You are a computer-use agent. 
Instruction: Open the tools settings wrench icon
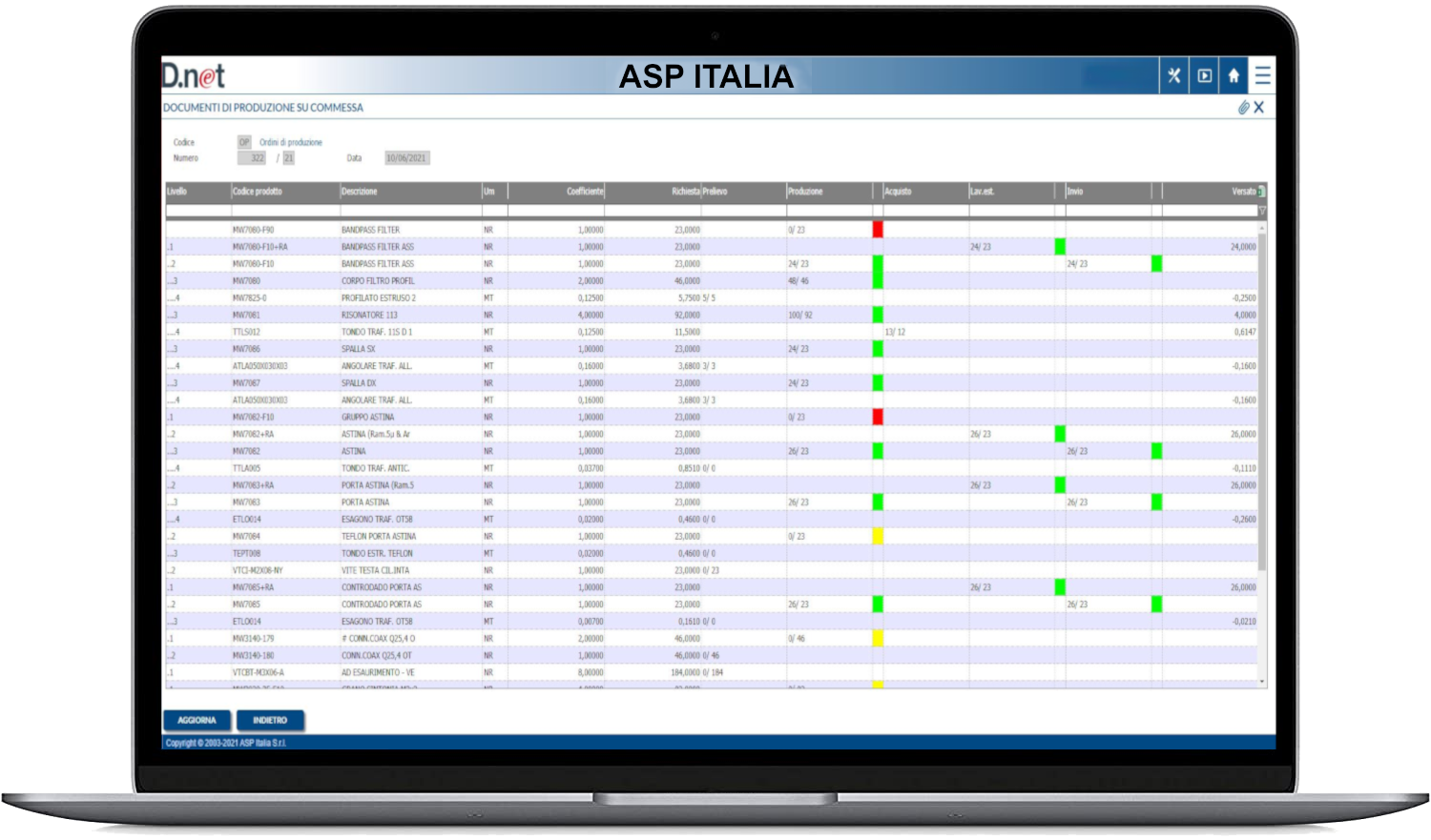point(1174,75)
